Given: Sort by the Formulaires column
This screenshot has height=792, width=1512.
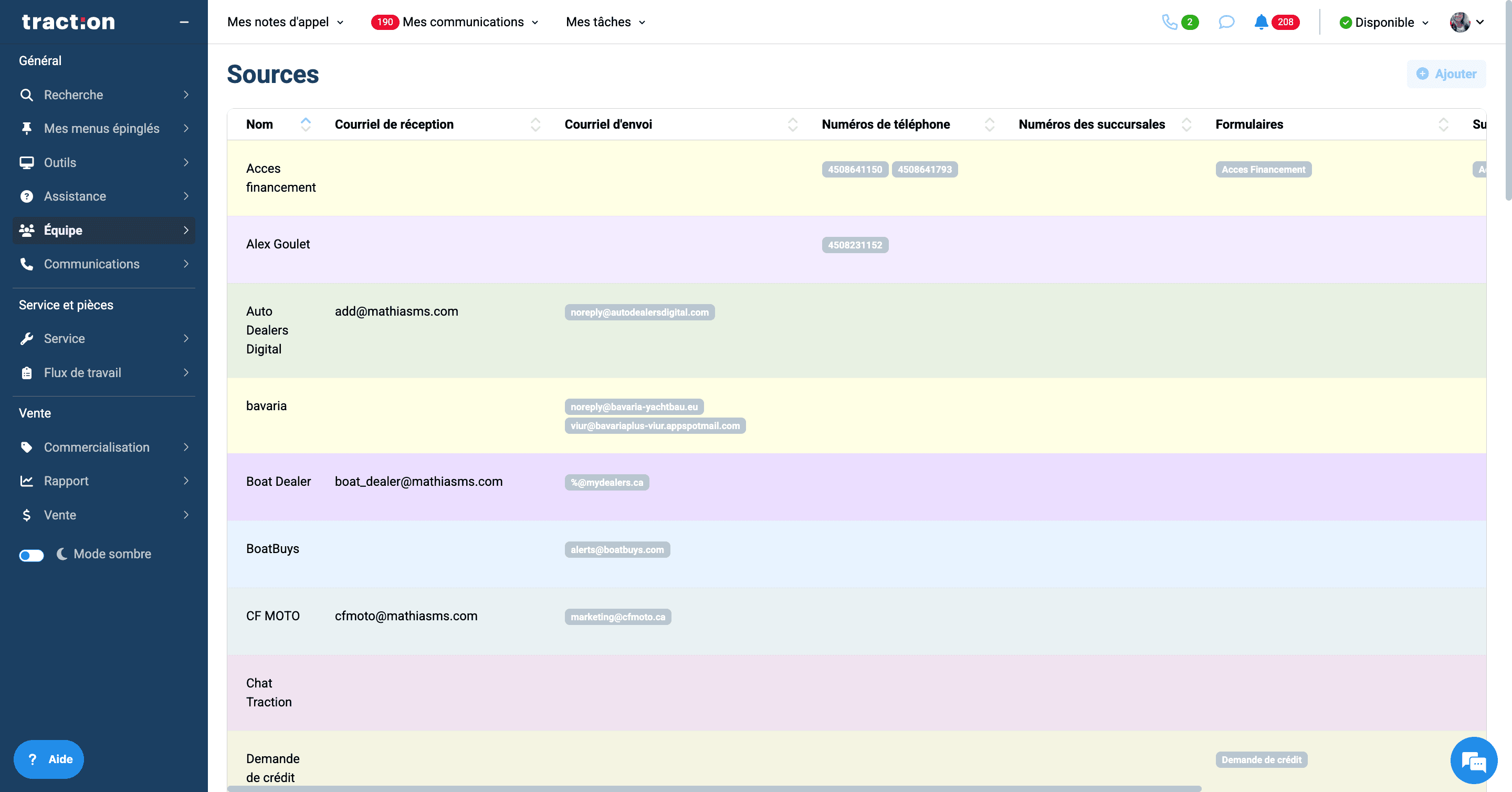Looking at the screenshot, I should point(1443,124).
